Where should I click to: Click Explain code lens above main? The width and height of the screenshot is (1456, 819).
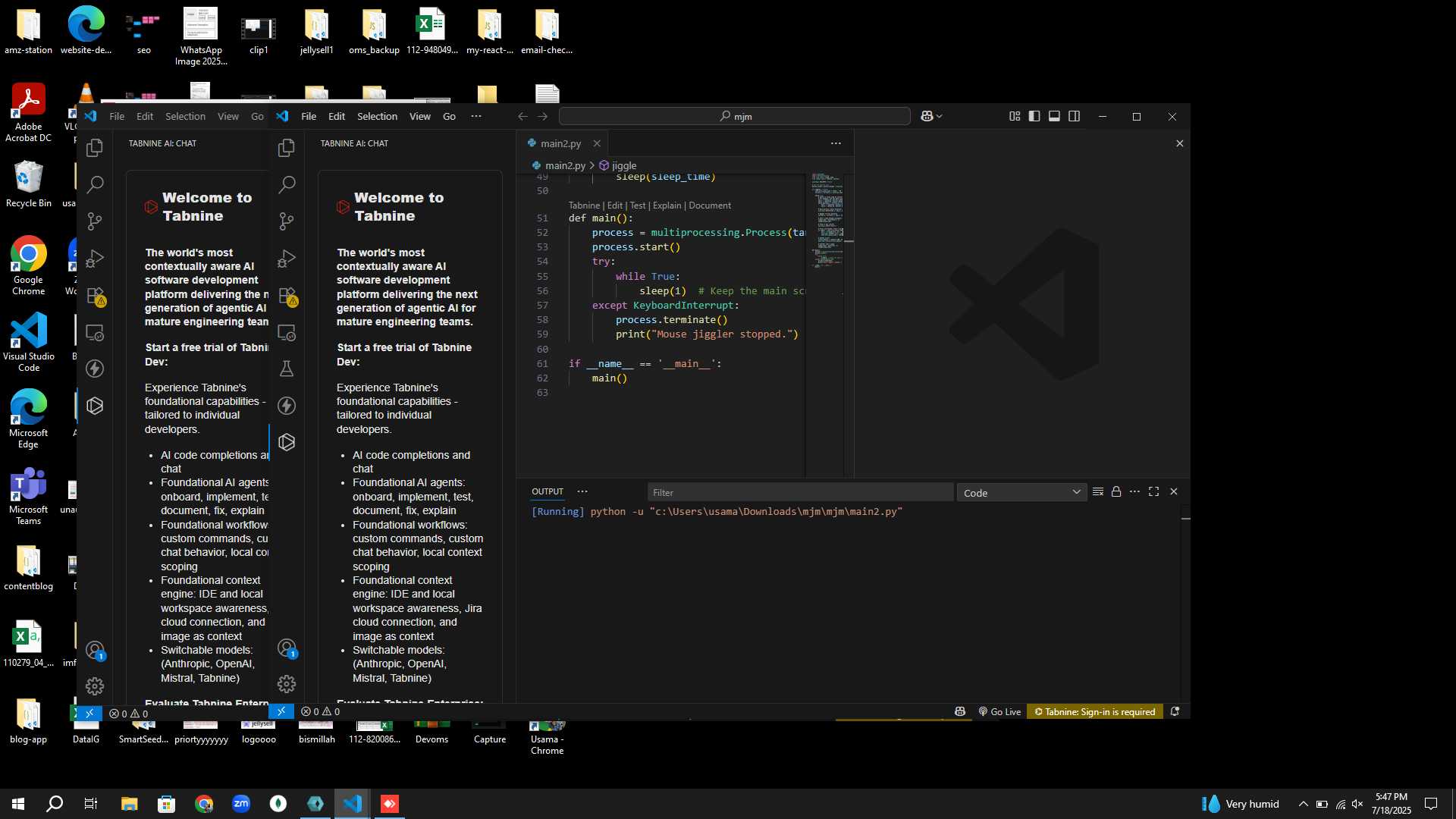coord(667,206)
